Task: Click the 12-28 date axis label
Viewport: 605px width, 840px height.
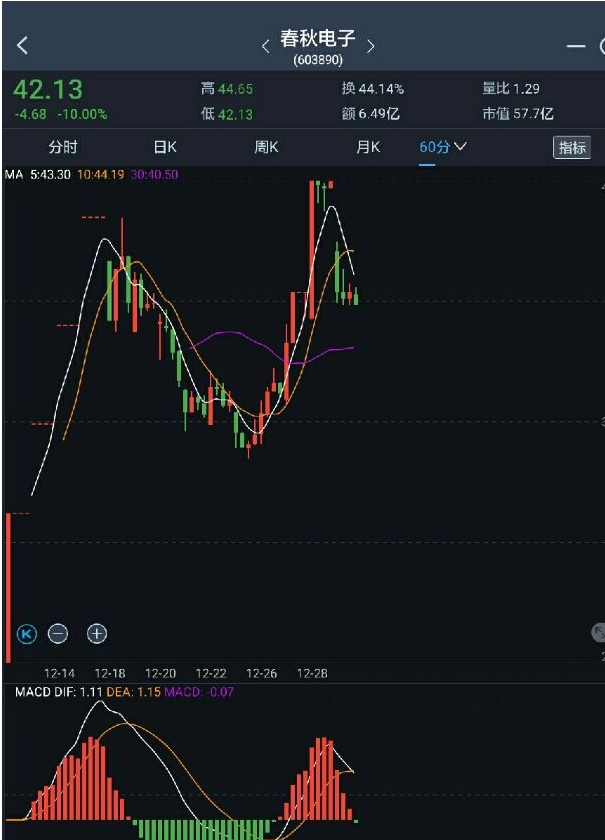Action: click(x=312, y=673)
